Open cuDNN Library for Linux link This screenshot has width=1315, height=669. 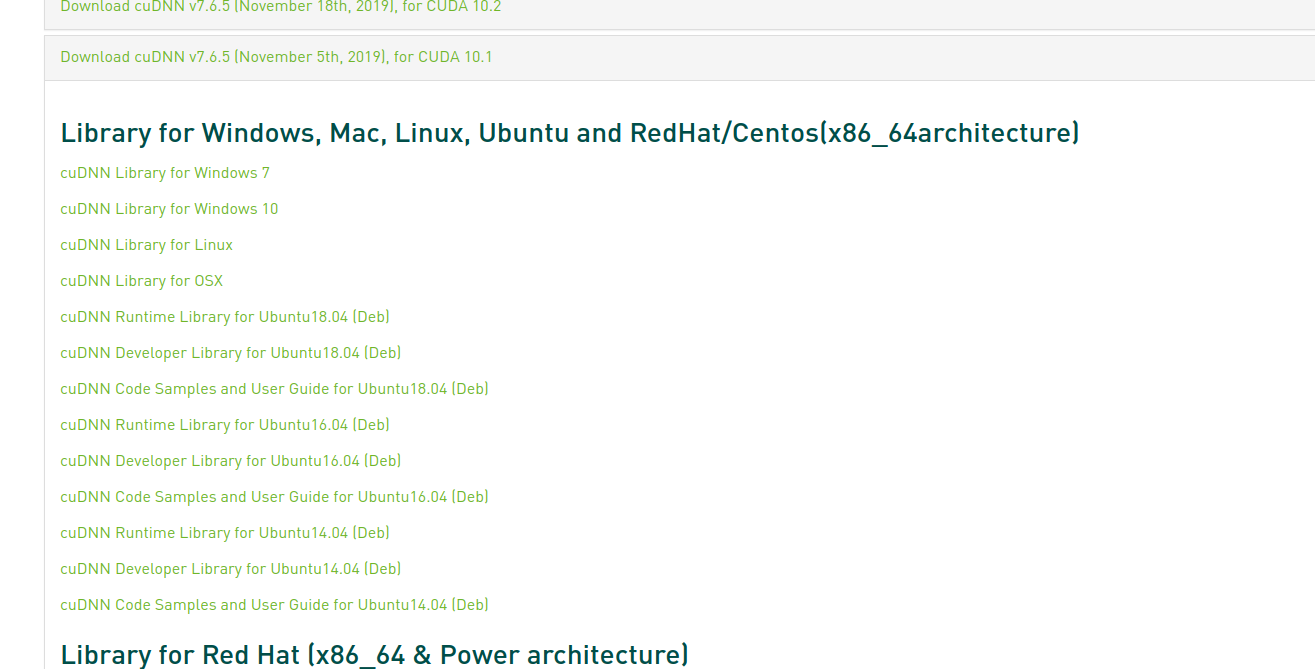[147, 245]
